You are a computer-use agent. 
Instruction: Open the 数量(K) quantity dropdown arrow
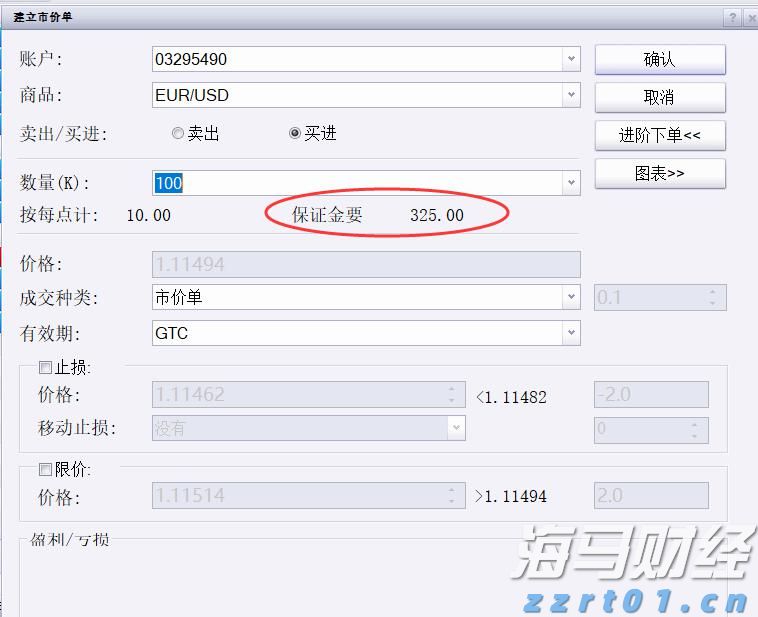pyautogui.click(x=571, y=183)
